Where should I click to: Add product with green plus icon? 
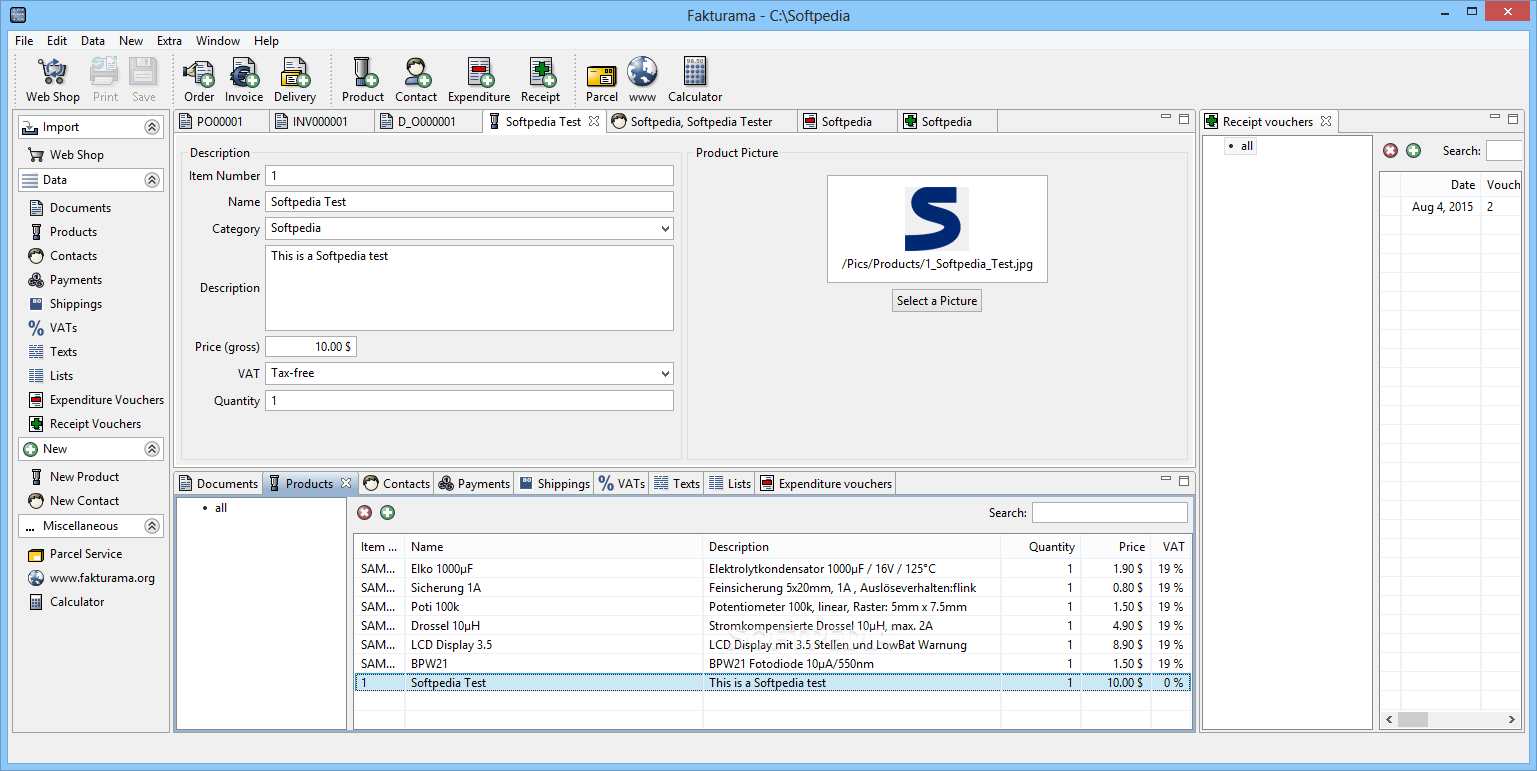[x=387, y=513]
